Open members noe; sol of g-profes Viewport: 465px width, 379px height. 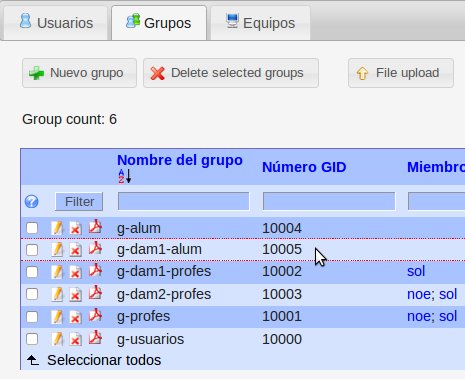click(x=432, y=316)
